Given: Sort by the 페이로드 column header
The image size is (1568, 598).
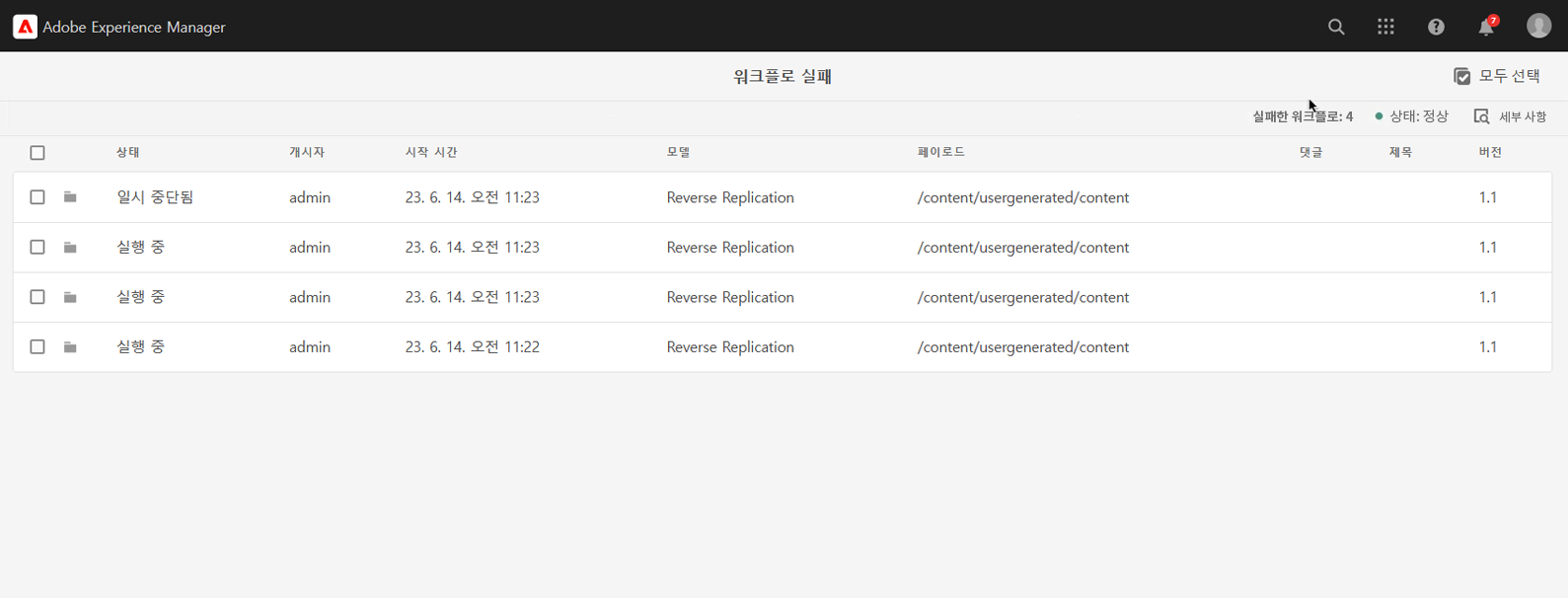Looking at the screenshot, I should [x=941, y=152].
